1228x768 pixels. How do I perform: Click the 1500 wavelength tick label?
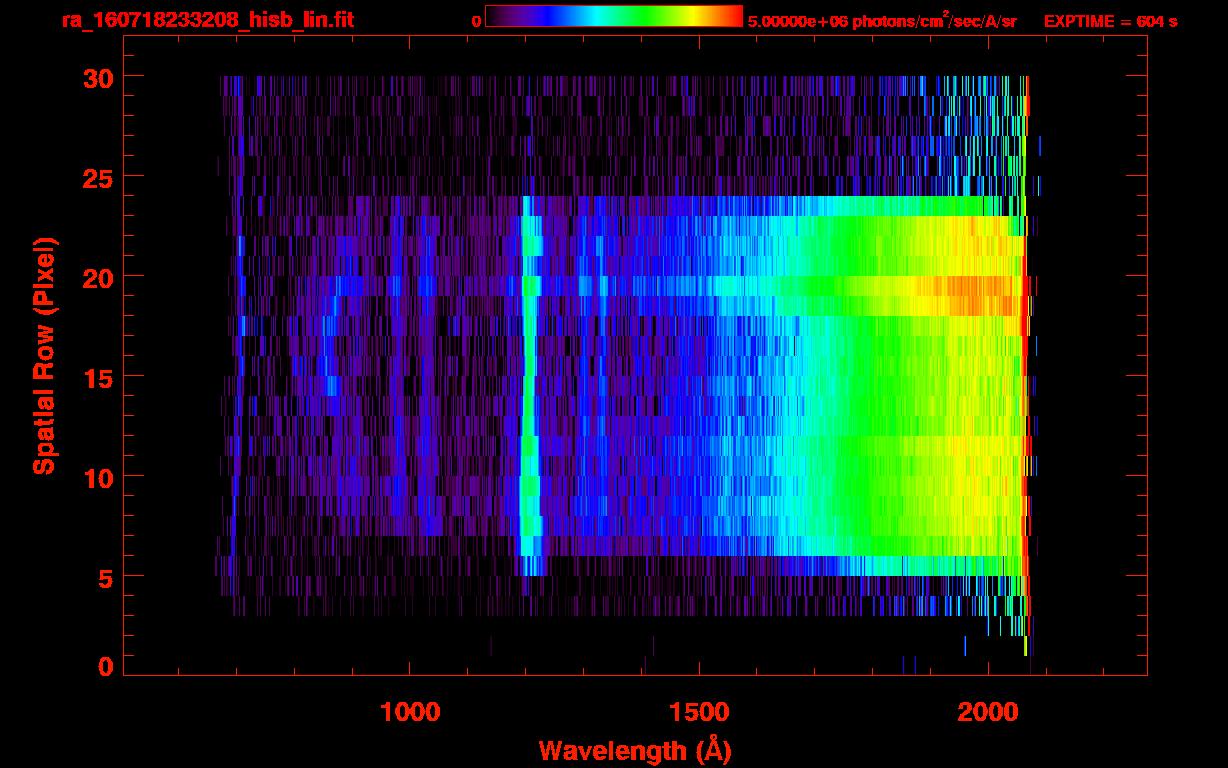click(699, 711)
